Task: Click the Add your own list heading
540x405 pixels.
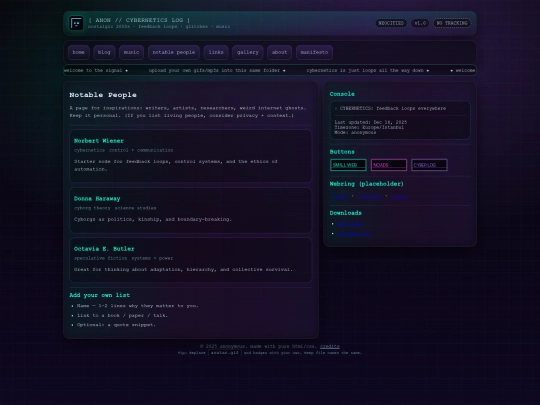Action: click(x=100, y=295)
